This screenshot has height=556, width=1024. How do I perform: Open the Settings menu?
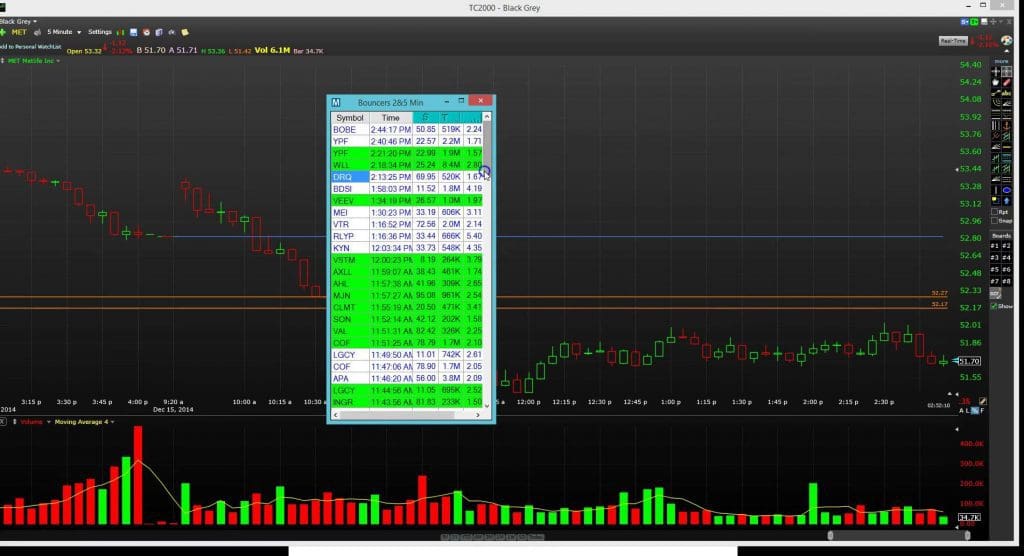coord(100,32)
